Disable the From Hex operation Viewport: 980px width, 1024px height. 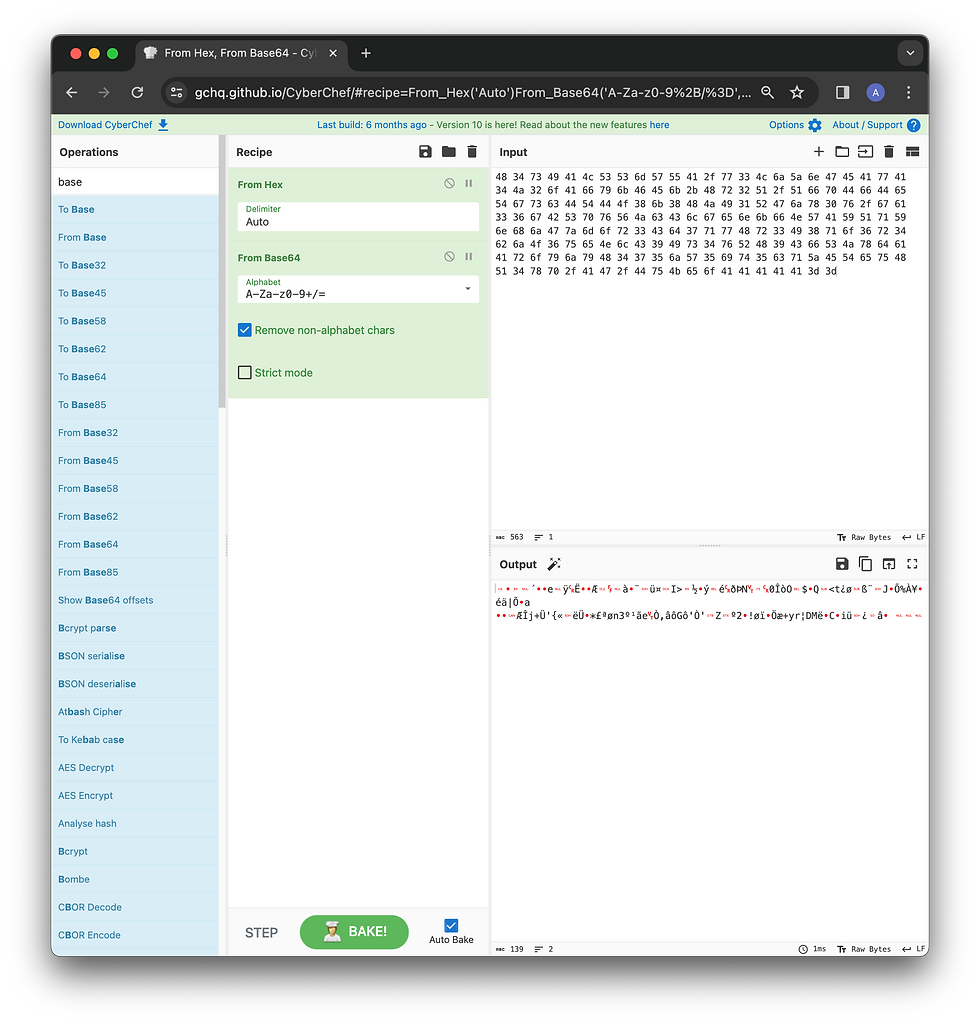(449, 184)
